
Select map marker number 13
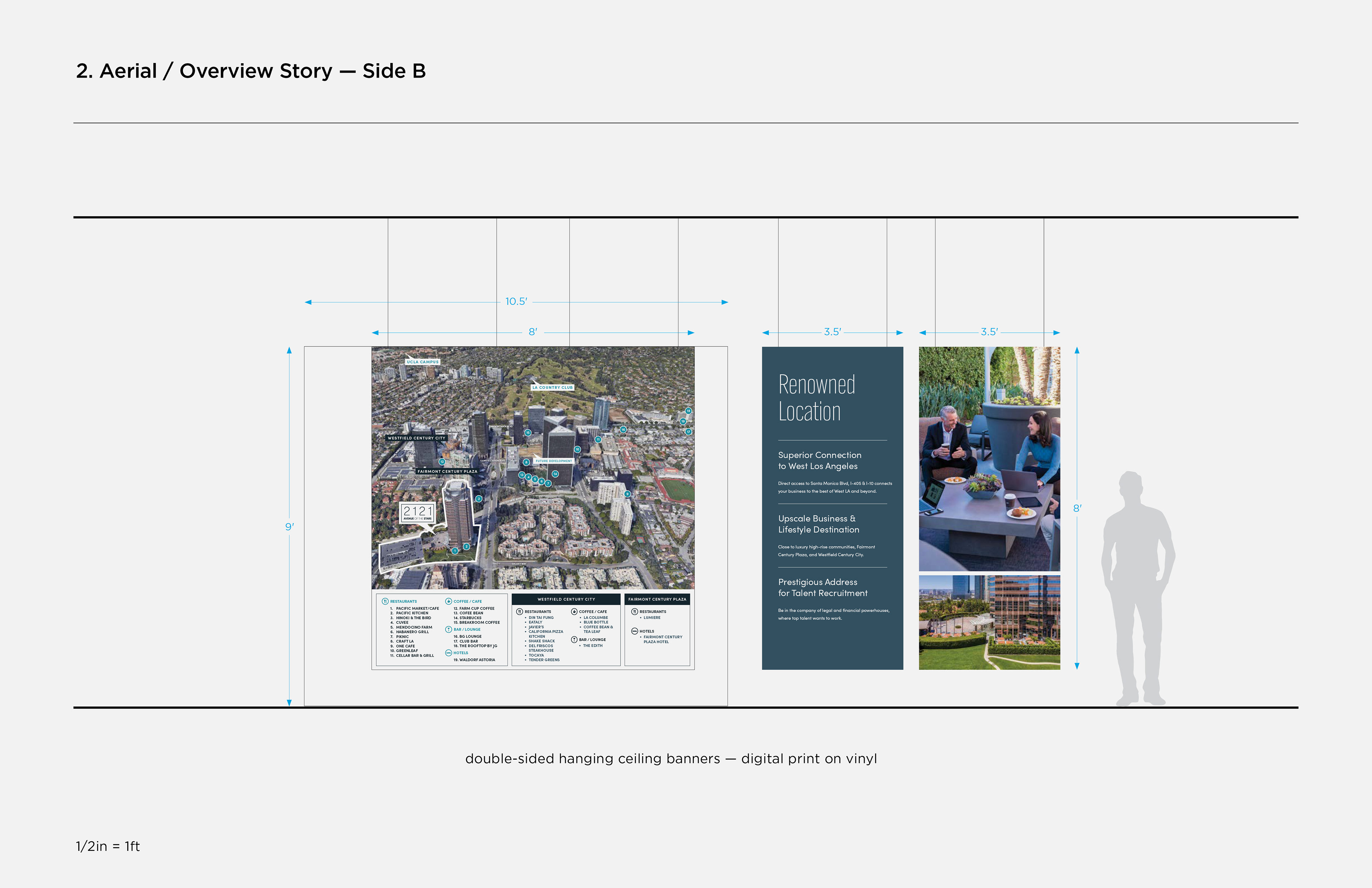pyautogui.click(x=522, y=475)
